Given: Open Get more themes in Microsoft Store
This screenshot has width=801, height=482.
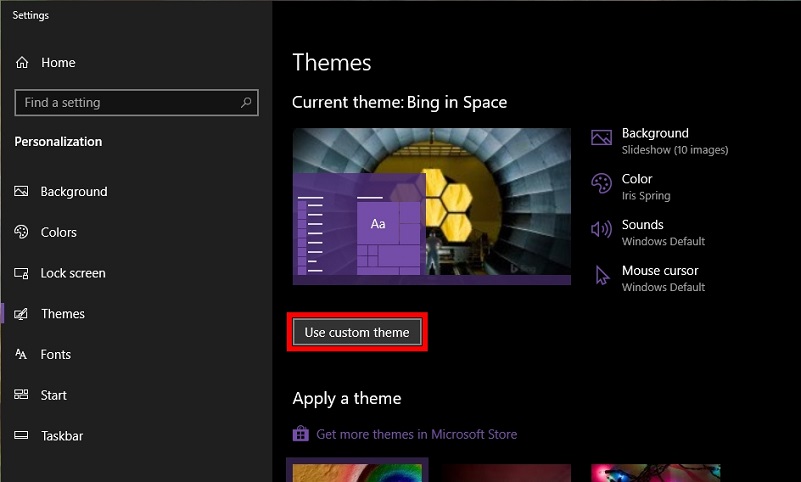Looking at the screenshot, I should pyautogui.click(x=416, y=434).
